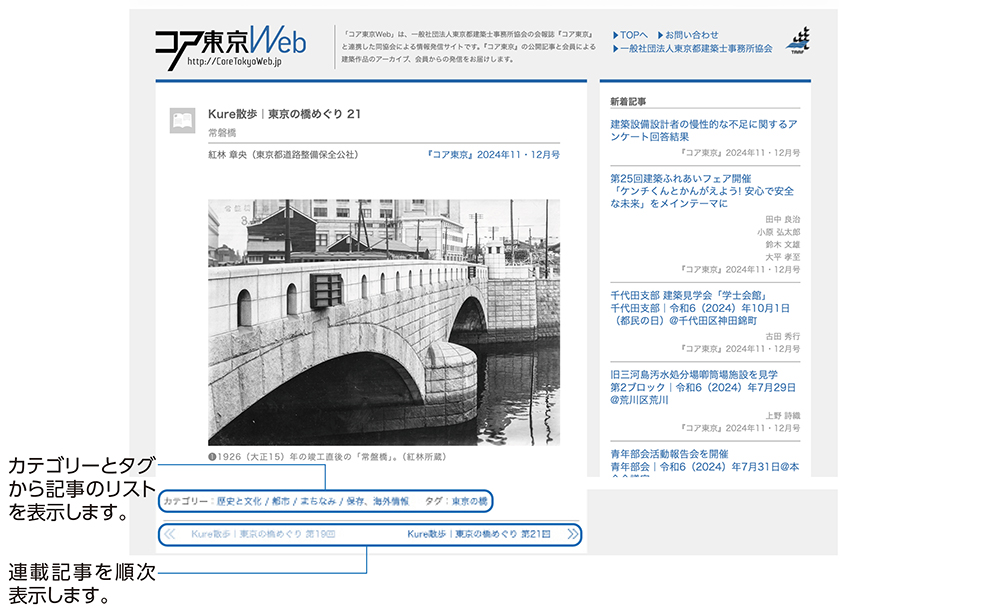Select the 歴史と文化 category
The width and height of the screenshot is (1000, 613).
coord(242,501)
